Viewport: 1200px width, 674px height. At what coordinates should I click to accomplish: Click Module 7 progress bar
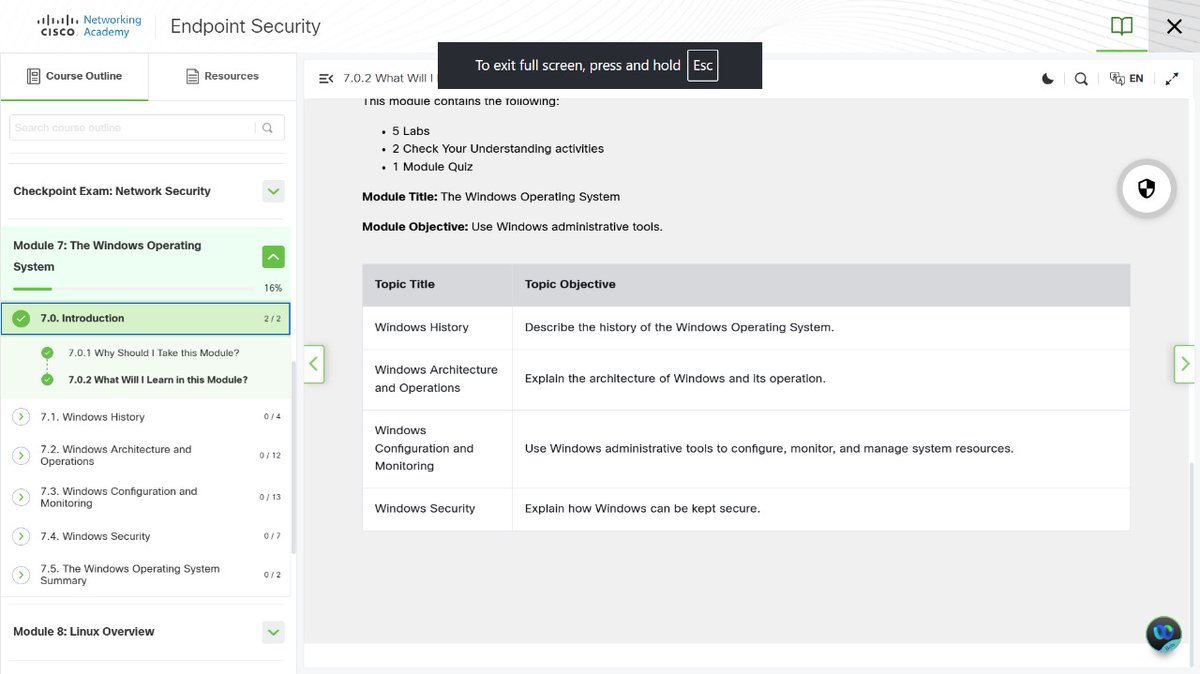133,288
